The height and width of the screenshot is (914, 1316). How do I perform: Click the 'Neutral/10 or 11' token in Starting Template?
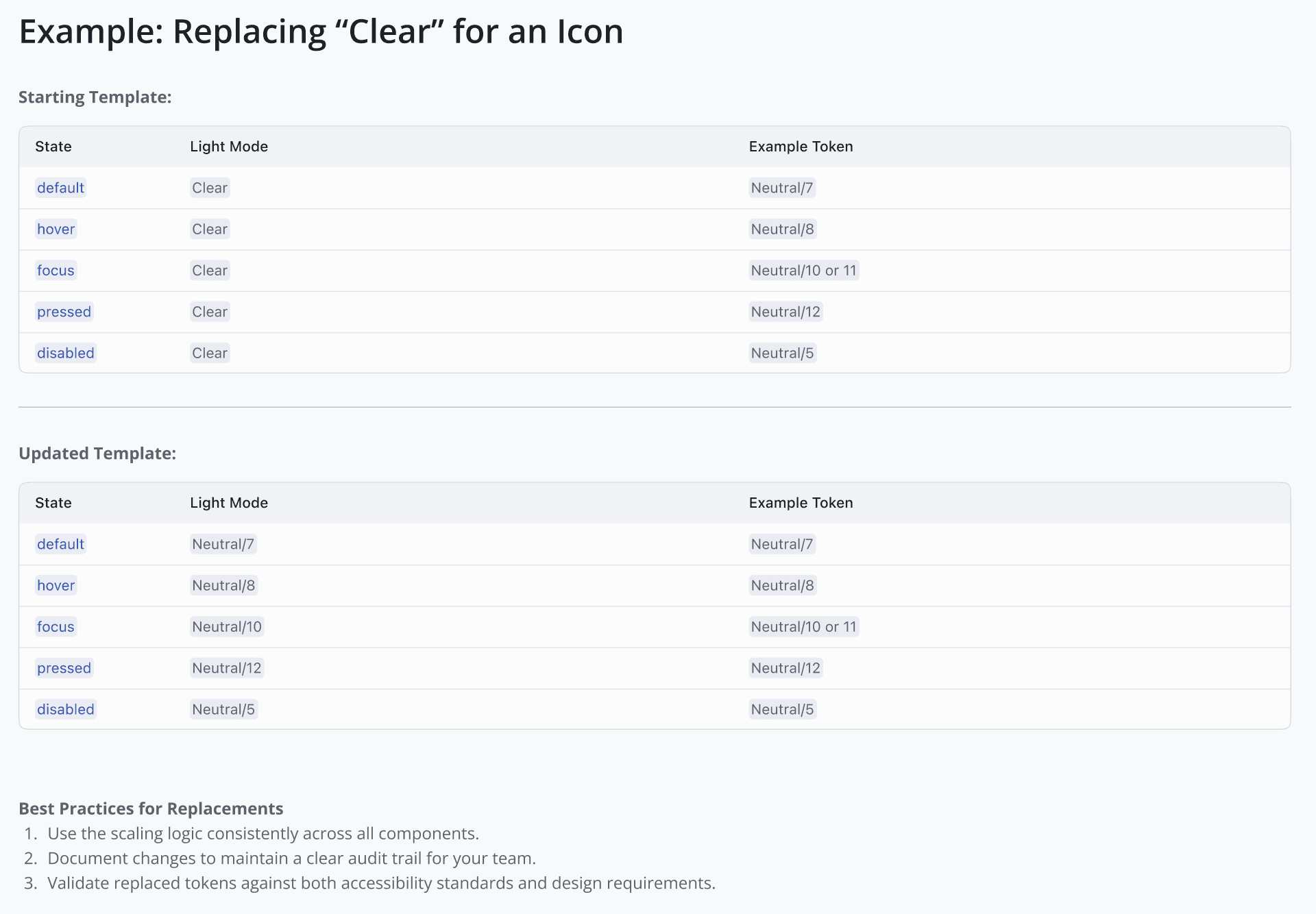[x=803, y=271]
